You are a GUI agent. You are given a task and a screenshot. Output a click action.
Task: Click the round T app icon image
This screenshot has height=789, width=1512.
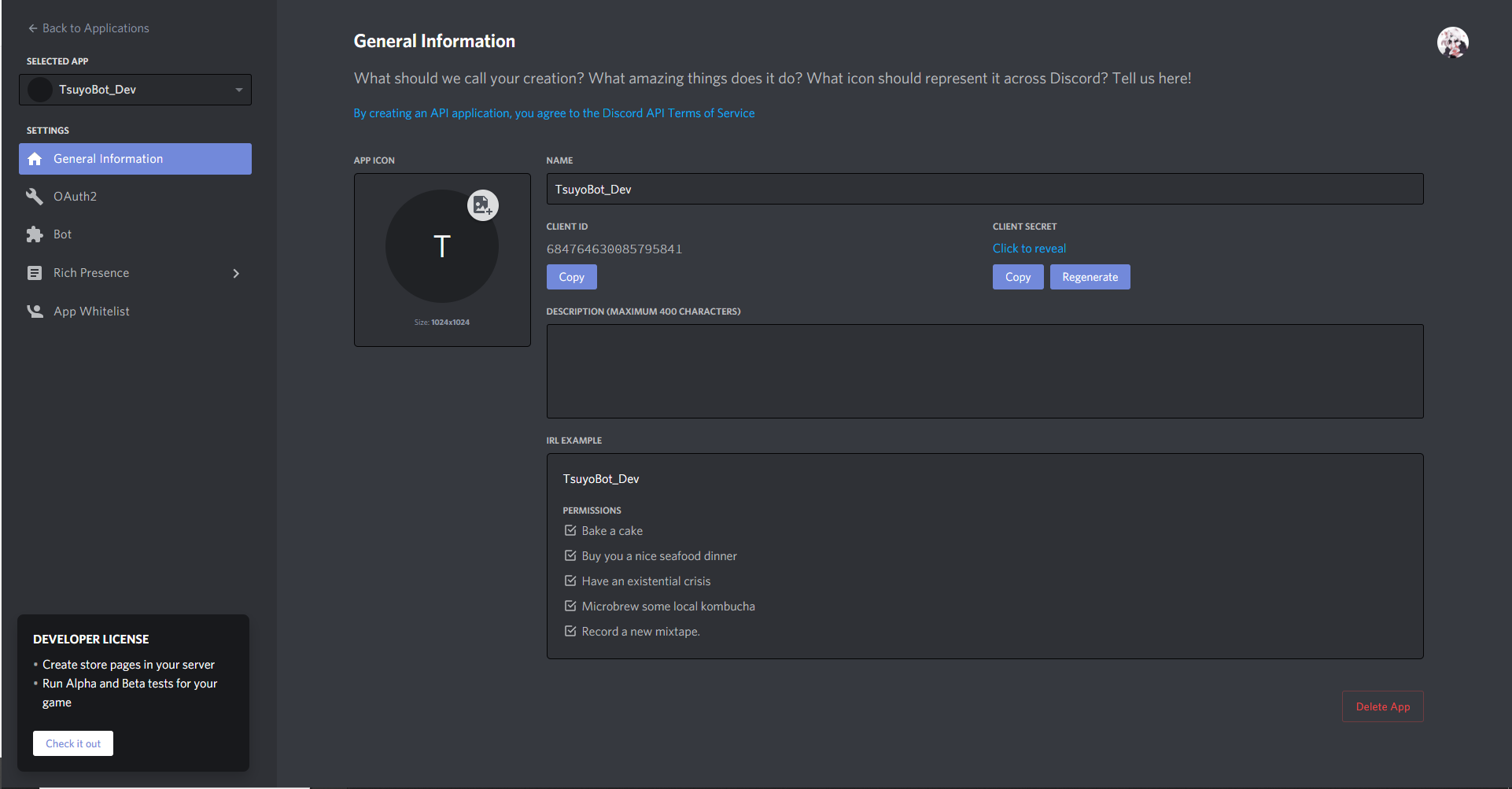[442, 246]
